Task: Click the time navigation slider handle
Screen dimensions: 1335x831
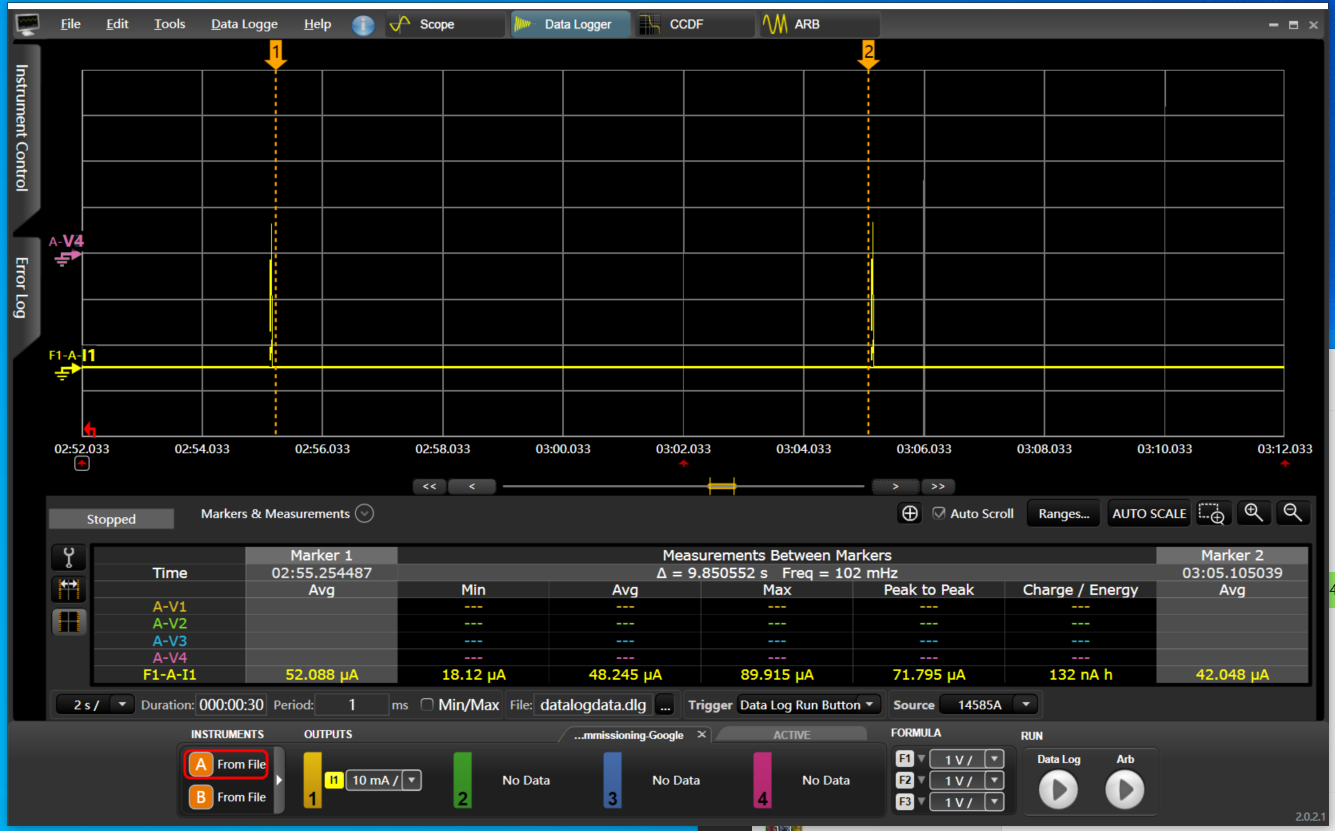Action: [722, 486]
